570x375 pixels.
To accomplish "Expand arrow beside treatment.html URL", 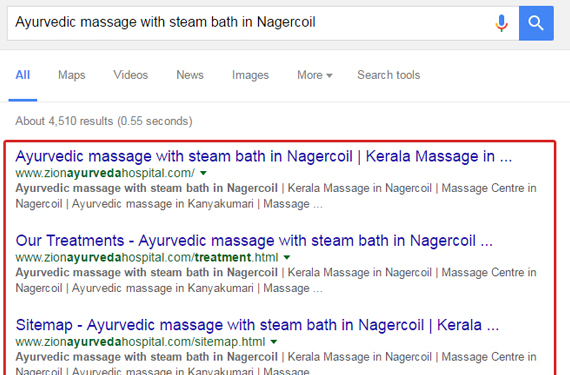I will 287,257.
